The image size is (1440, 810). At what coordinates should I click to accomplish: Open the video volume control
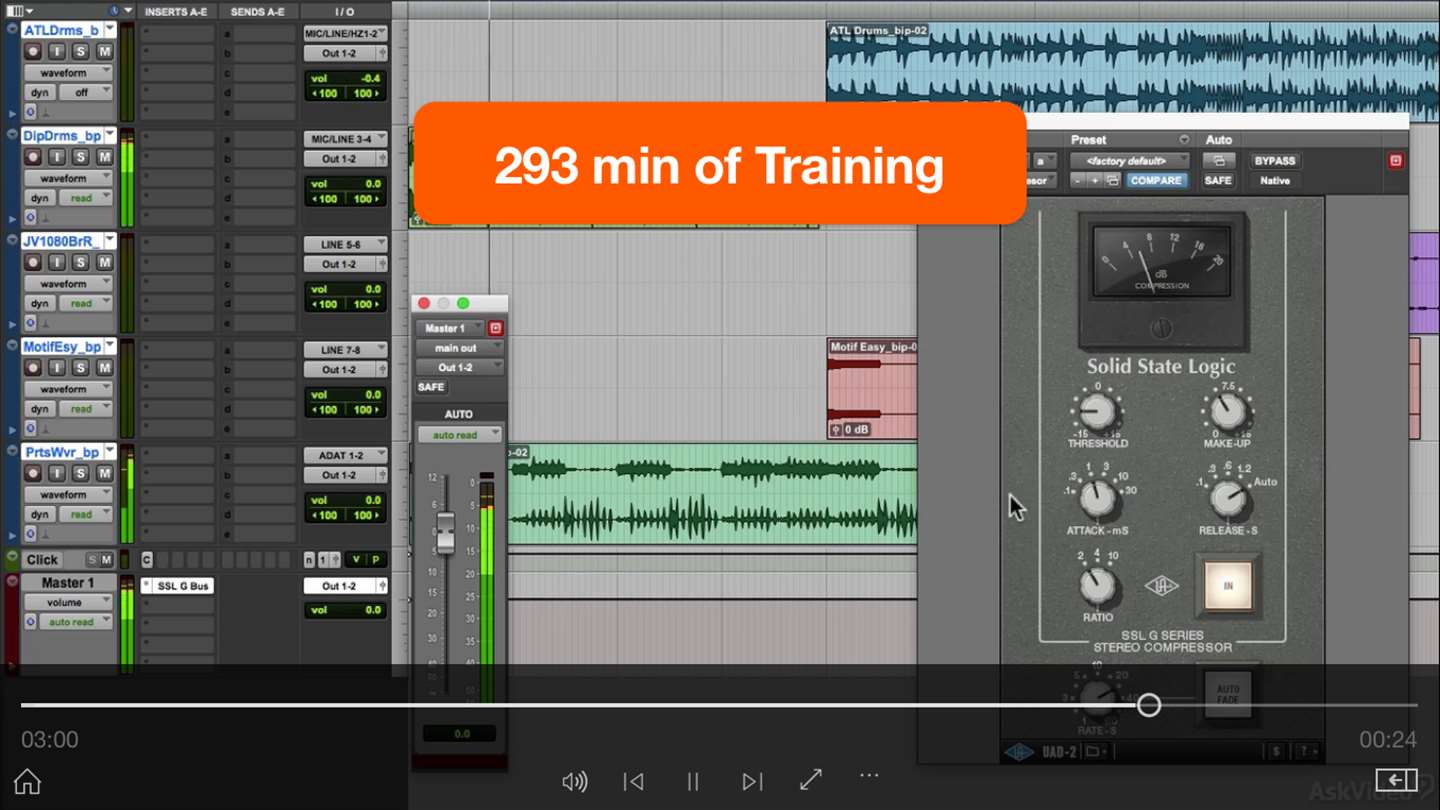[574, 781]
